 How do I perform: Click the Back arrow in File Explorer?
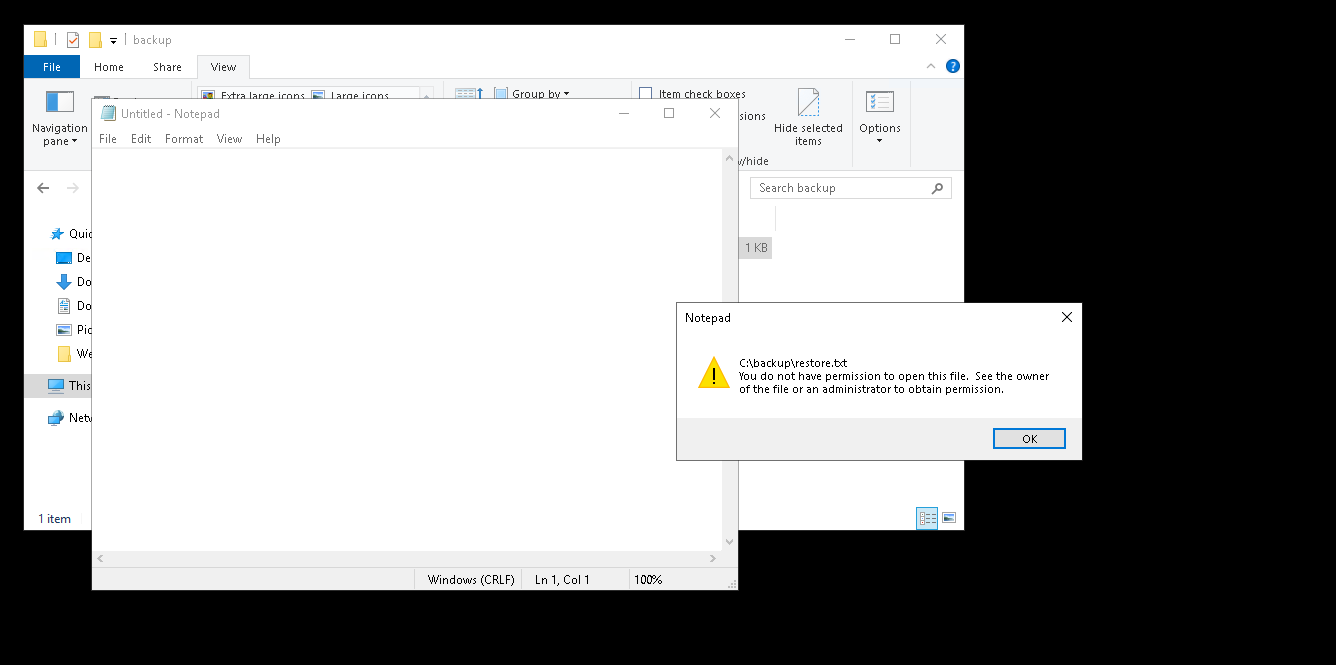pyautogui.click(x=43, y=188)
